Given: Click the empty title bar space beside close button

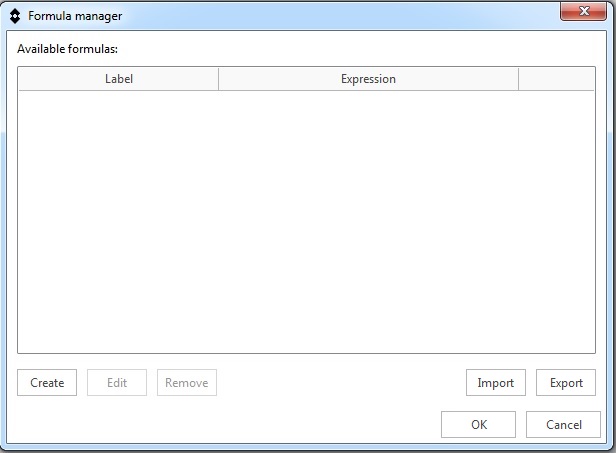Looking at the screenshot, I should coord(400,16).
